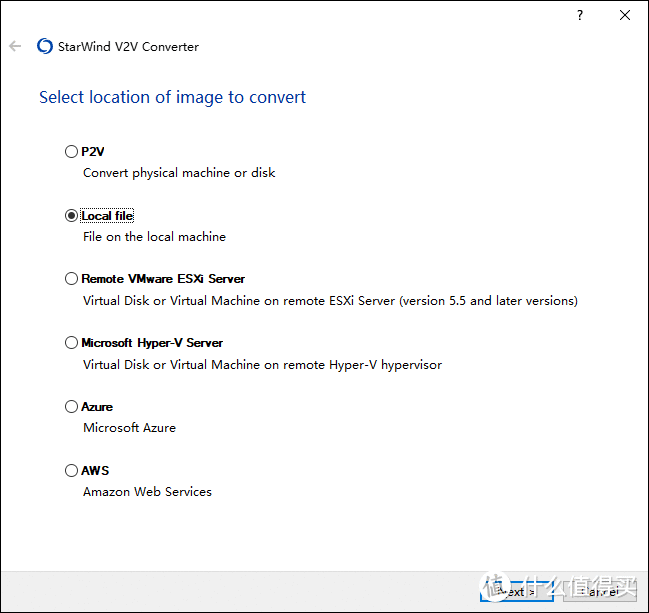Image resolution: width=649 pixels, height=613 pixels.
Task: Click the StarWind logo icon
Action: click(x=44, y=47)
